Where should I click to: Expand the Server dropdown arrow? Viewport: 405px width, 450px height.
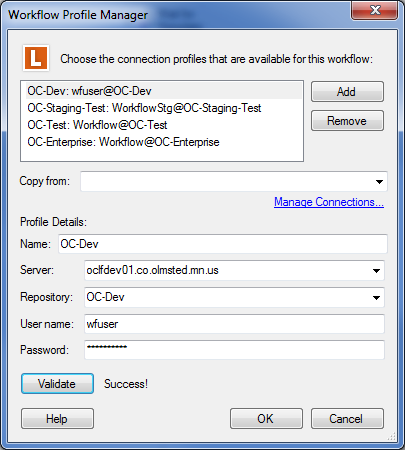point(376,270)
